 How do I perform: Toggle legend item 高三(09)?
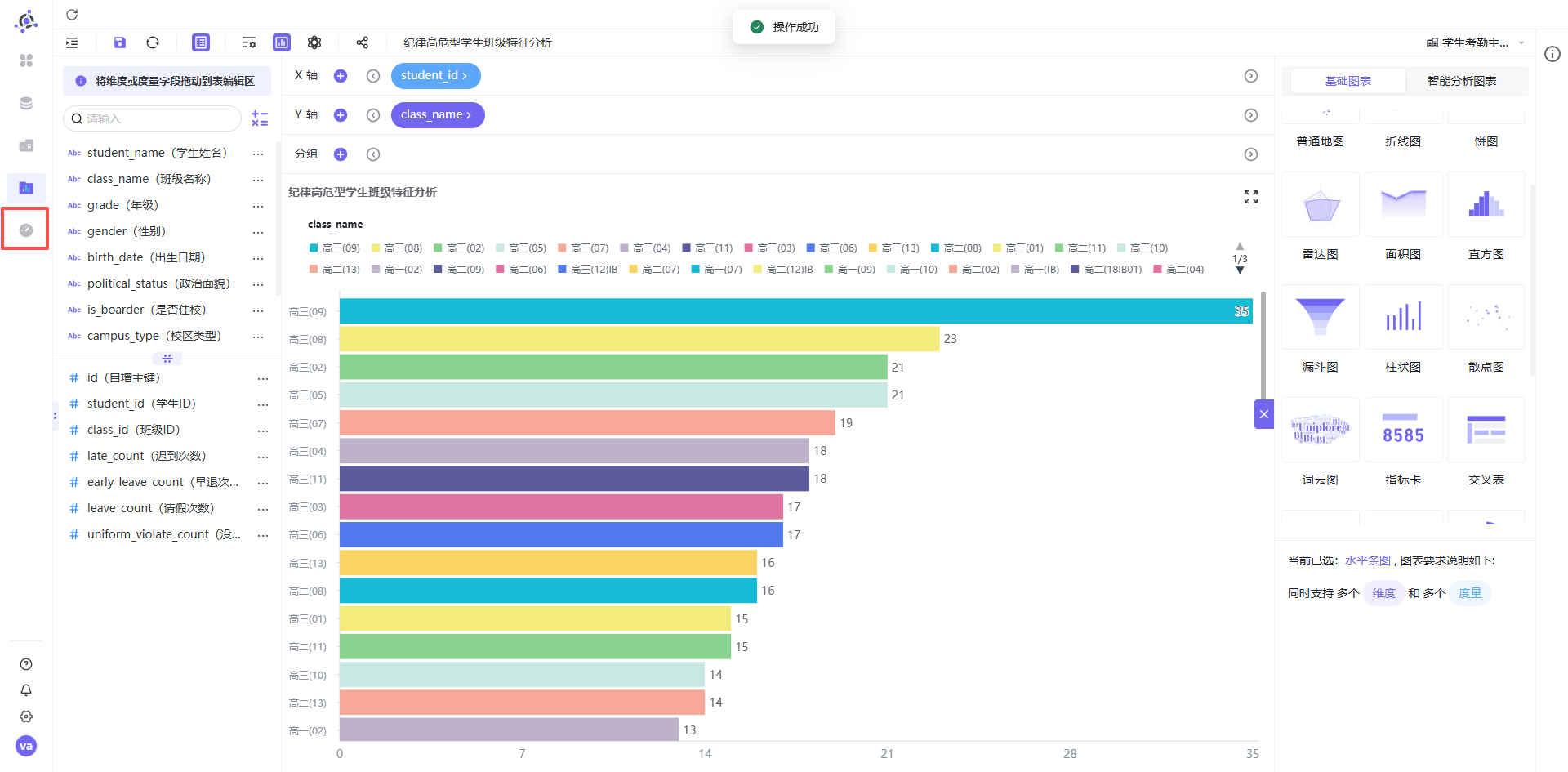[335, 248]
